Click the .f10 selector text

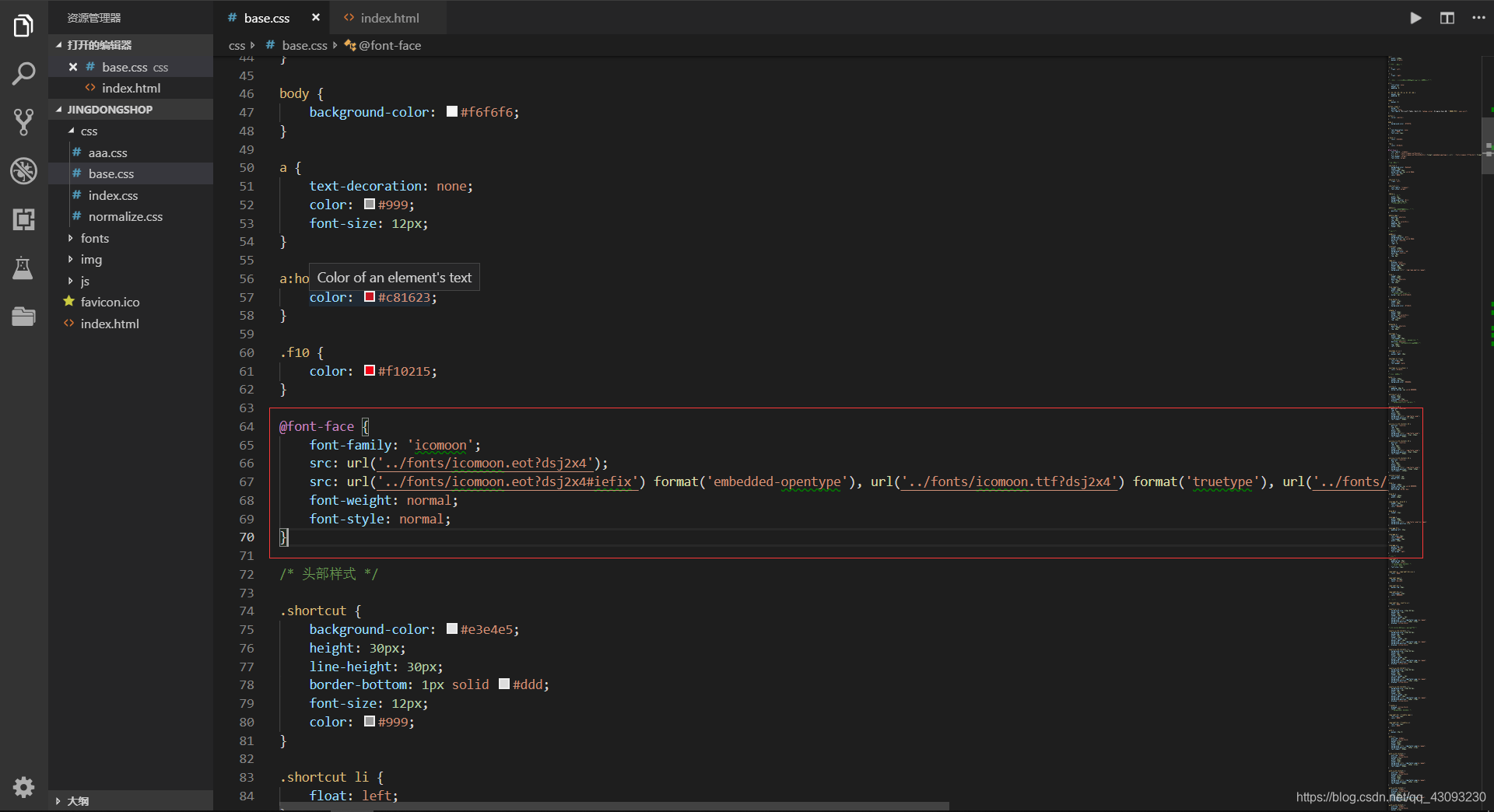click(x=295, y=352)
